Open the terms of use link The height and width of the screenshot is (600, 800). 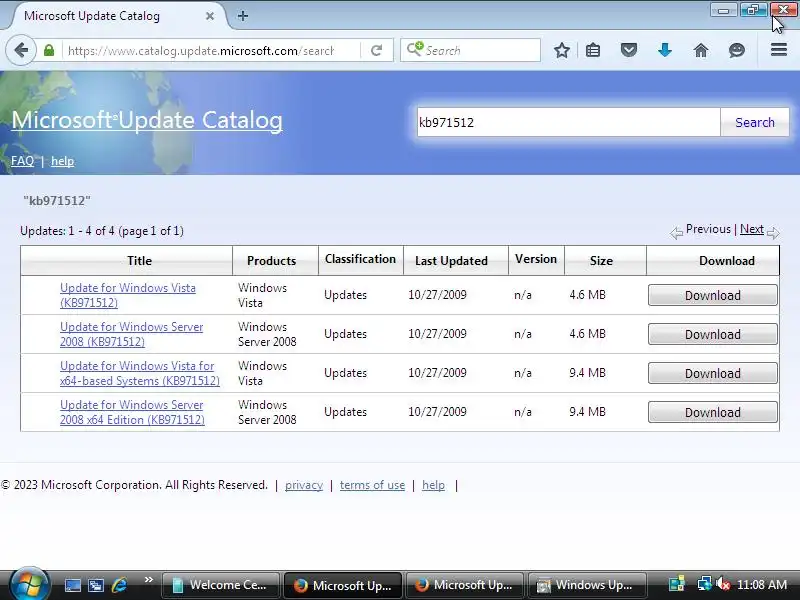(x=372, y=485)
